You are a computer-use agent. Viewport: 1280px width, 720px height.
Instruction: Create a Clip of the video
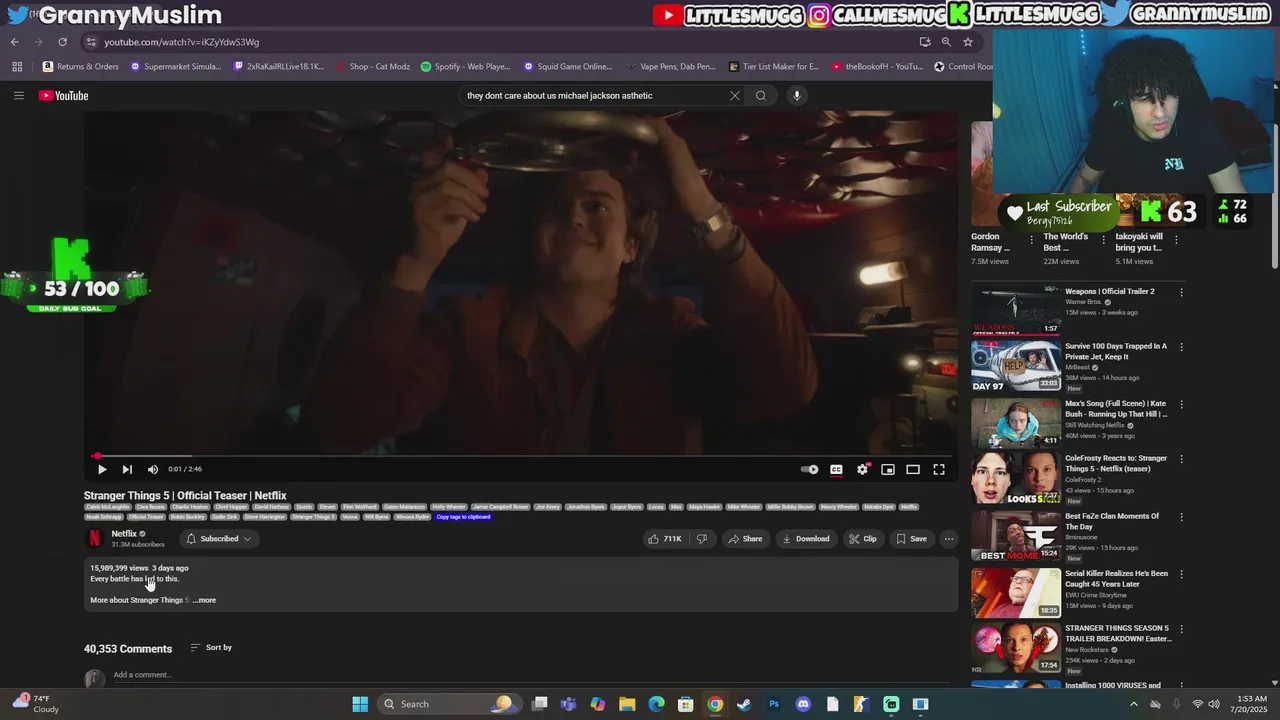point(863,539)
